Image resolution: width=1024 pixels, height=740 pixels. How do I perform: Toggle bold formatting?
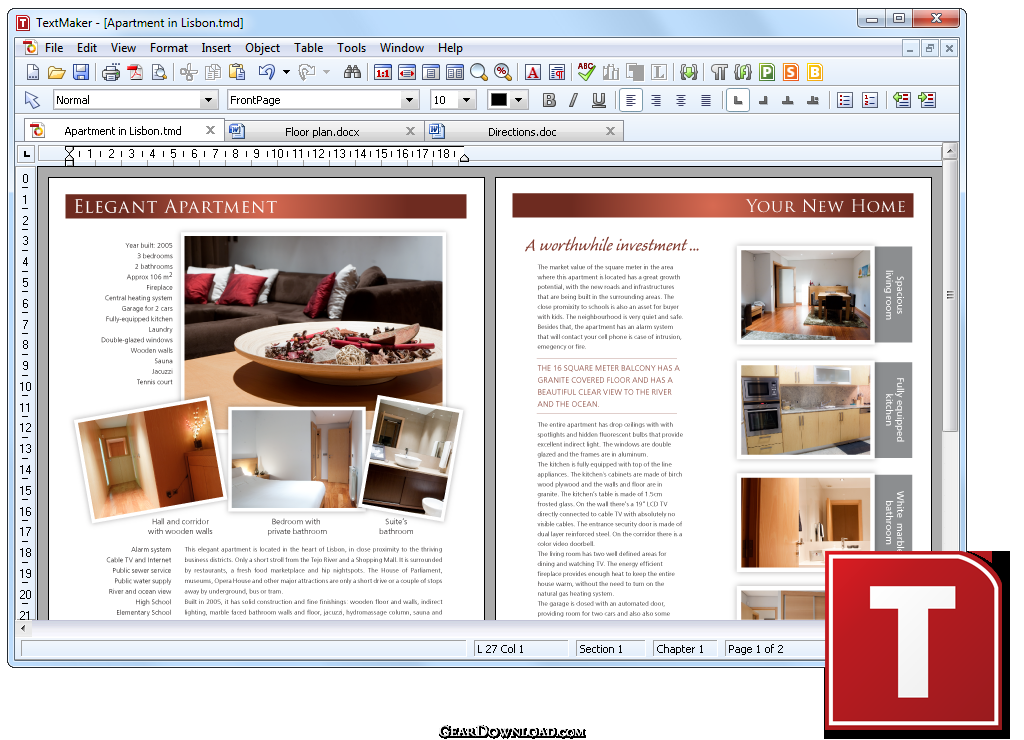(x=549, y=100)
